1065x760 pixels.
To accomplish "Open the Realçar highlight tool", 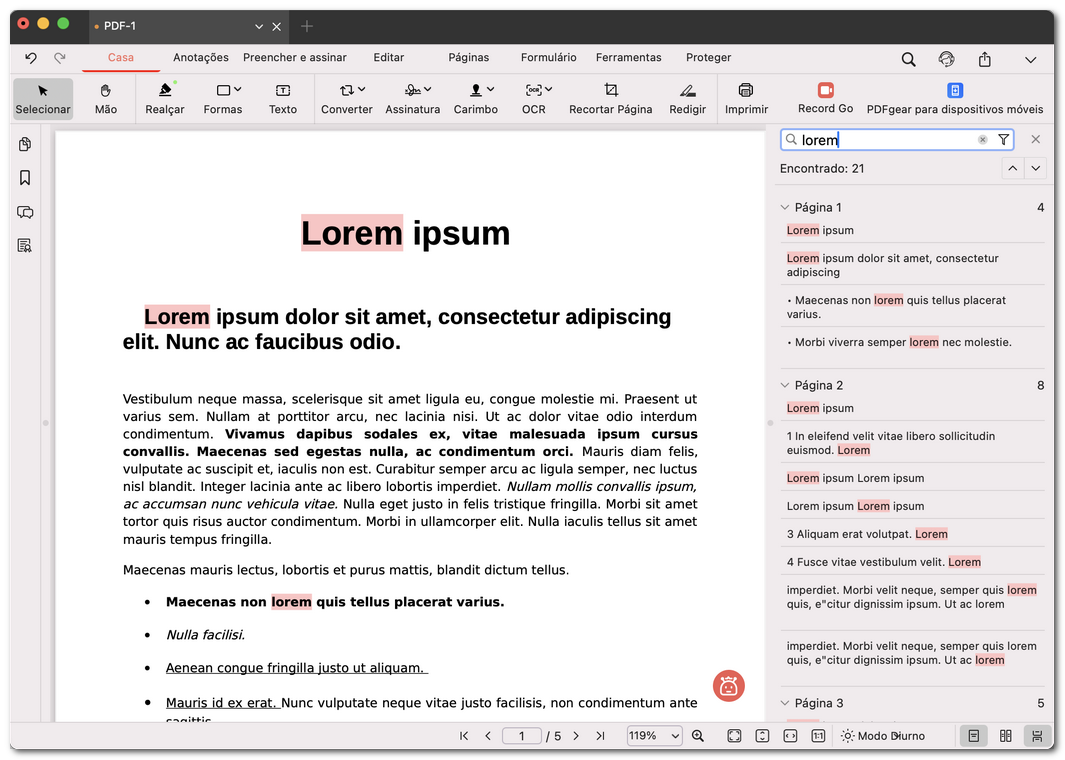I will pyautogui.click(x=164, y=99).
